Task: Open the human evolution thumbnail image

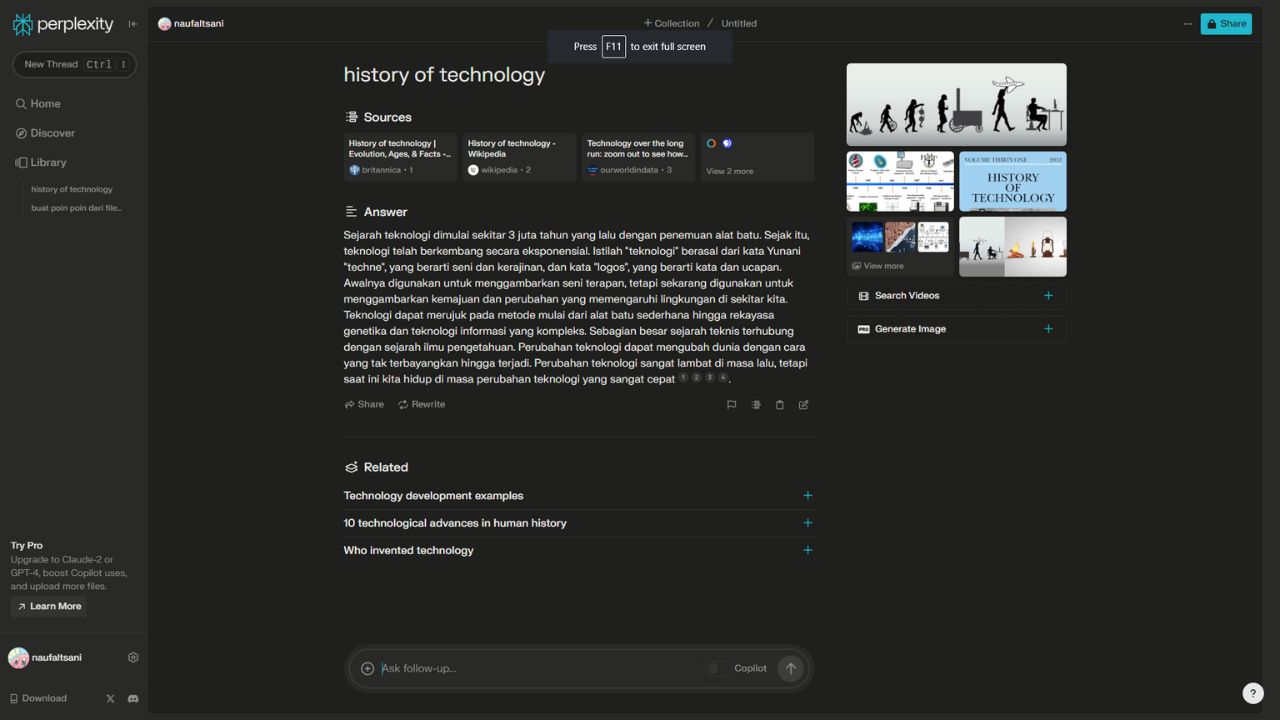Action: click(x=956, y=105)
